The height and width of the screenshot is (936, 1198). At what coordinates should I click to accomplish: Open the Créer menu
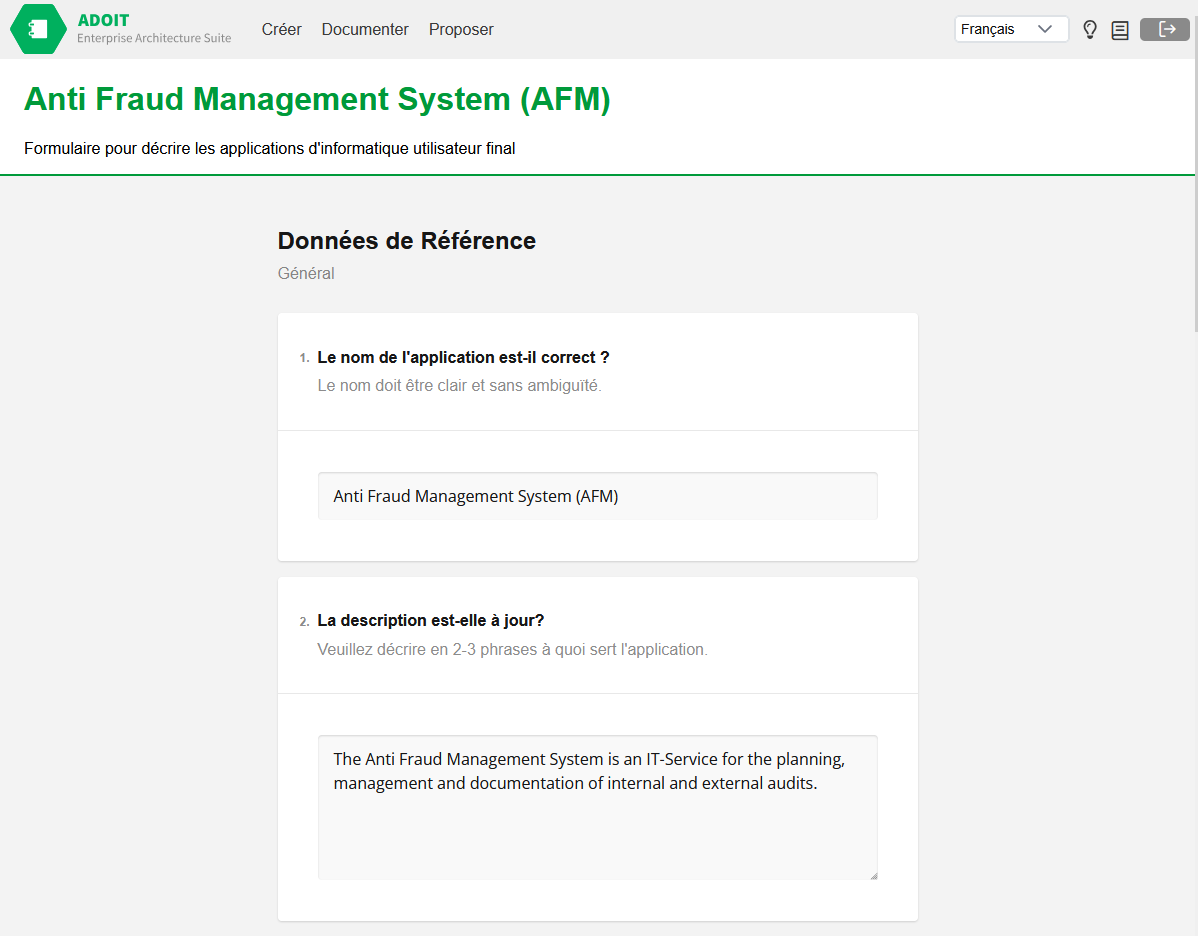[281, 30]
